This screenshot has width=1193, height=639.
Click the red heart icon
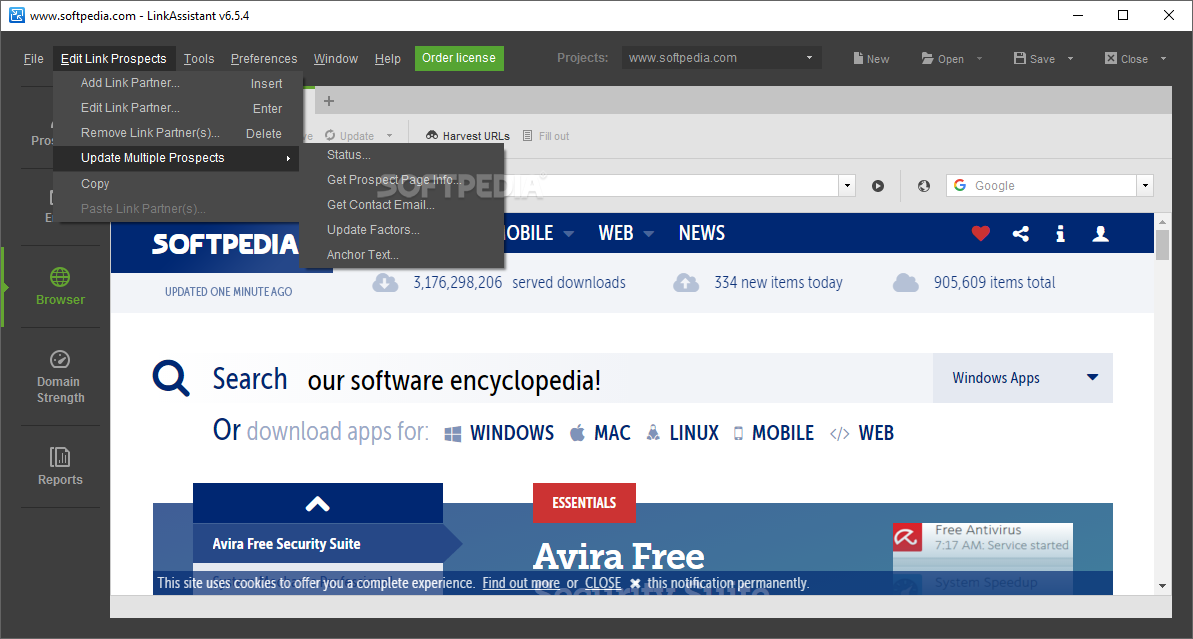tap(981, 234)
